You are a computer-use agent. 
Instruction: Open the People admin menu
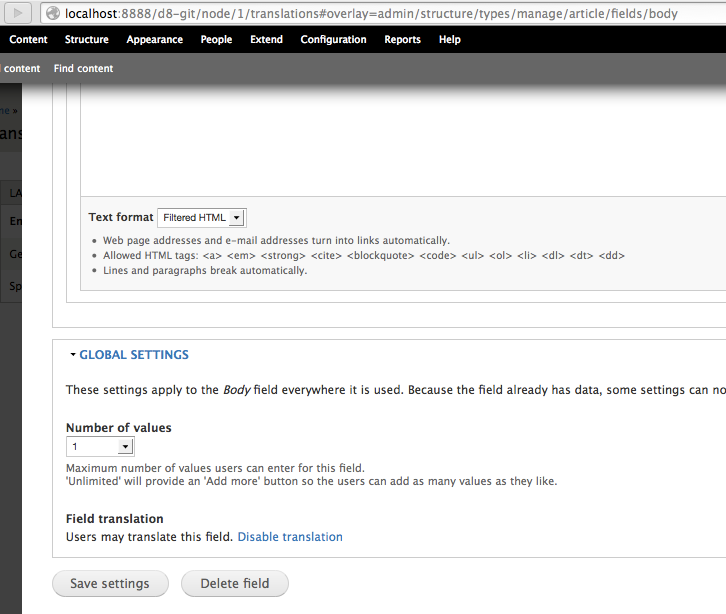[216, 39]
